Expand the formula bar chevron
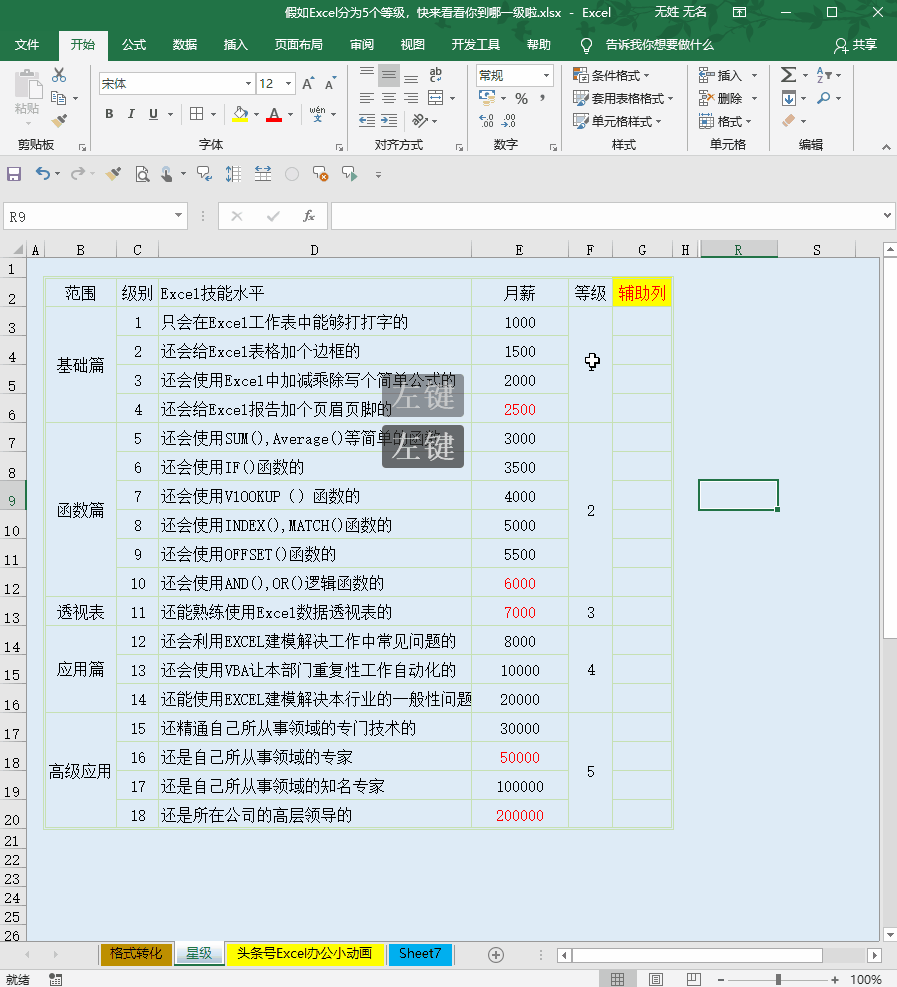 pos(887,216)
